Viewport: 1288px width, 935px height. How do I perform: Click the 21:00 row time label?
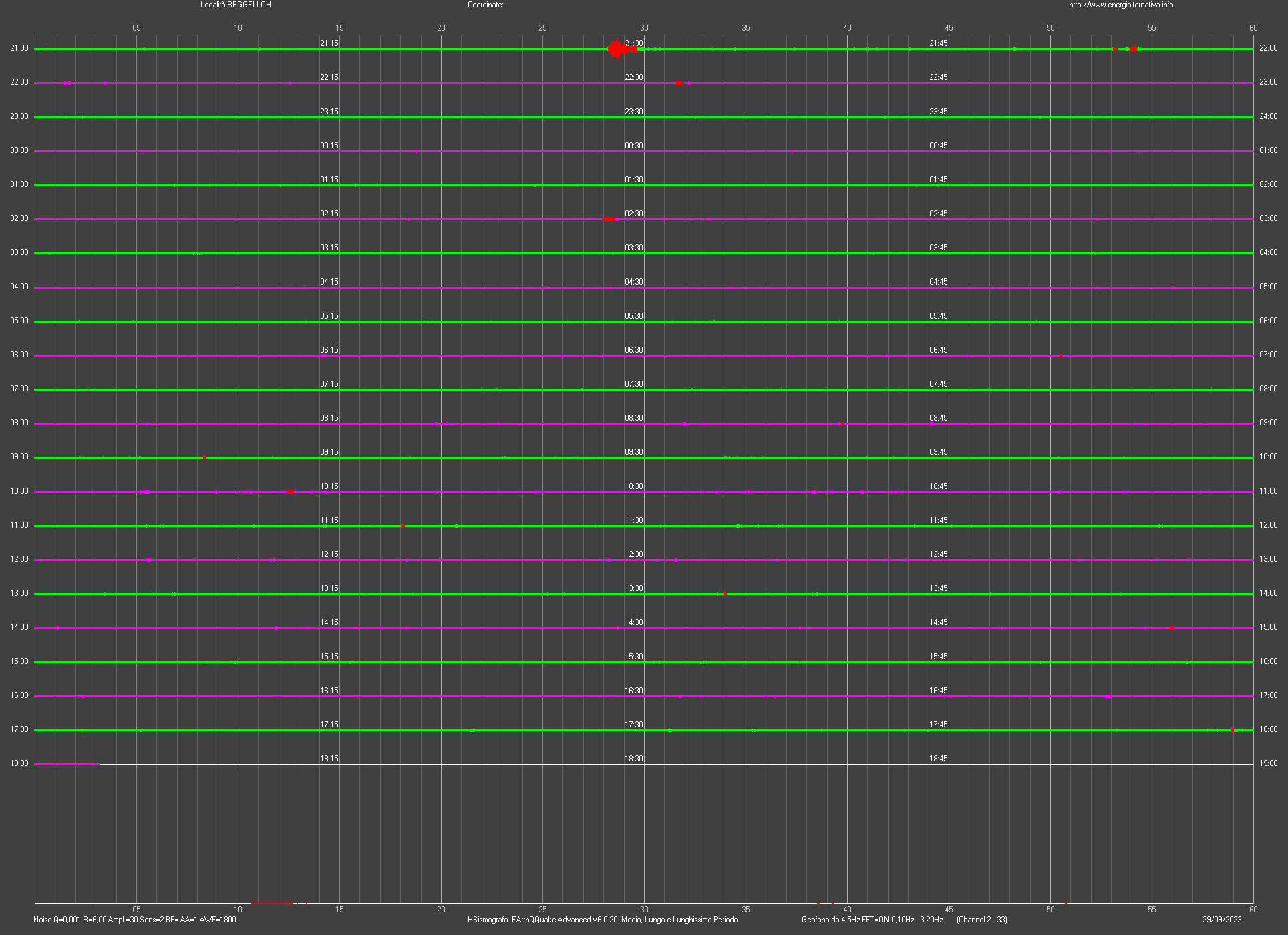pyautogui.click(x=19, y=49)
